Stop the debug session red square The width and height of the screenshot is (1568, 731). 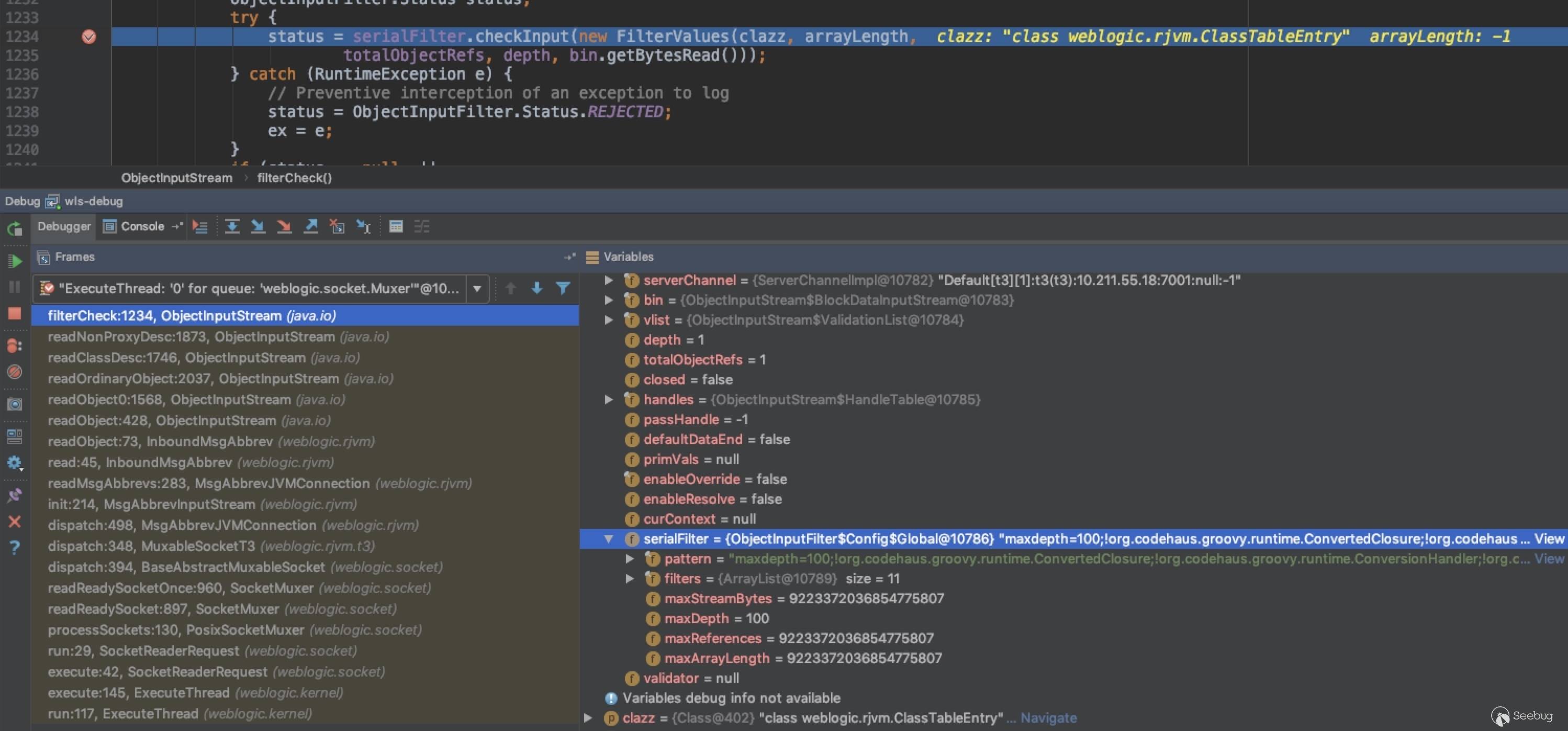click(15, 314)
